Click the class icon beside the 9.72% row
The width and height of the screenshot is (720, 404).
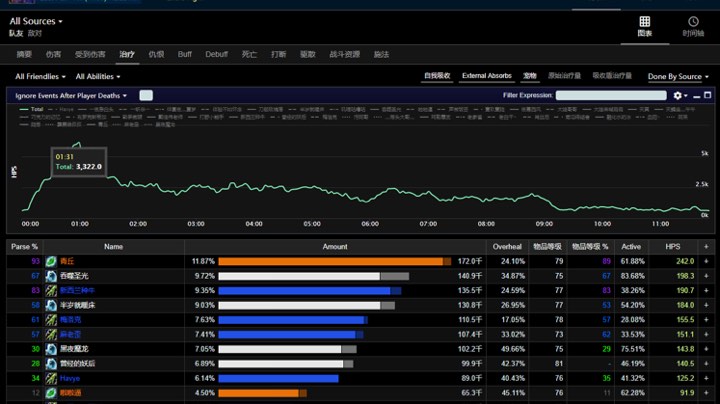[x=51, y=276]
